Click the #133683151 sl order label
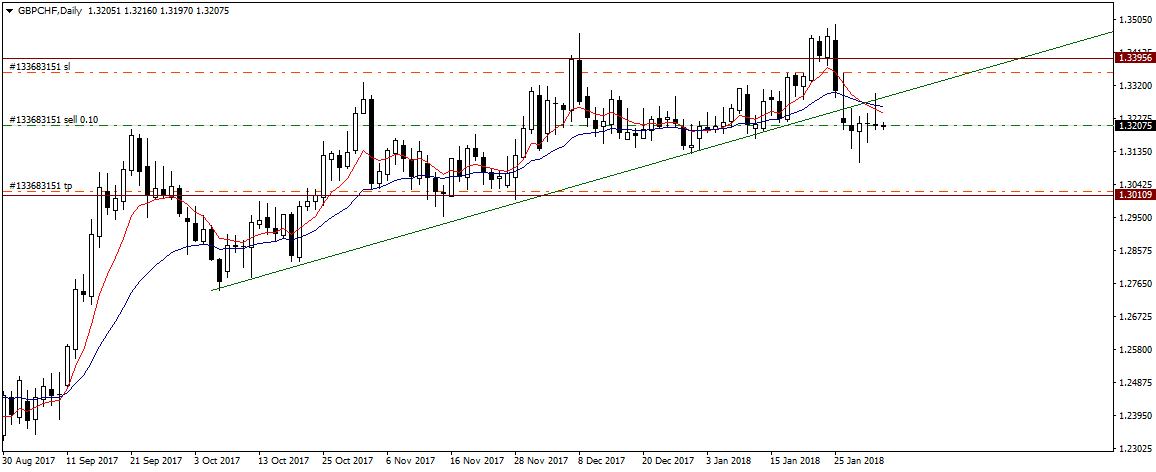 click(40, 66)
